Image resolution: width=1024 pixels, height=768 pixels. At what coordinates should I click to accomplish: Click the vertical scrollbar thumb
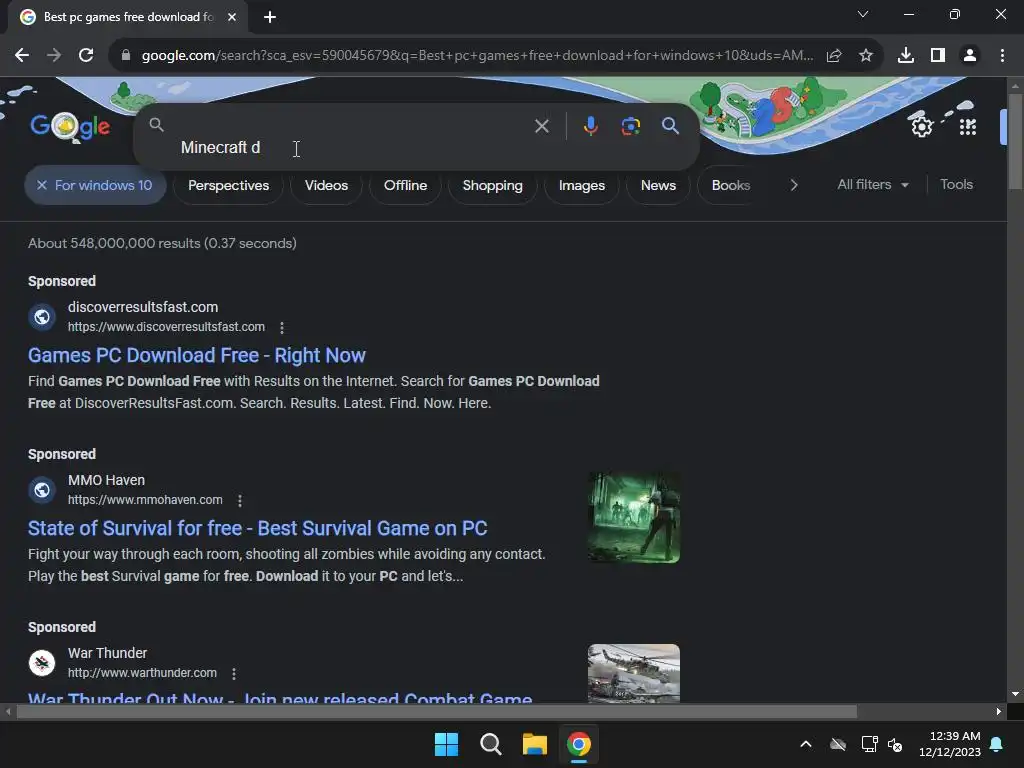tap(1015, 142)
